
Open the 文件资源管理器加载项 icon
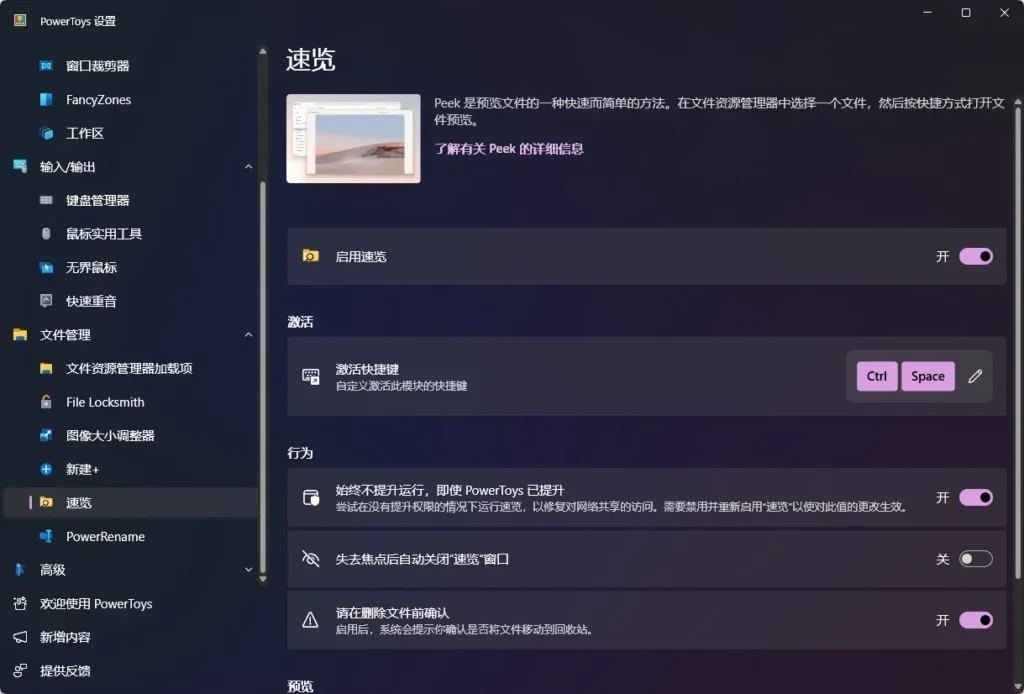[x=46, y=368]
